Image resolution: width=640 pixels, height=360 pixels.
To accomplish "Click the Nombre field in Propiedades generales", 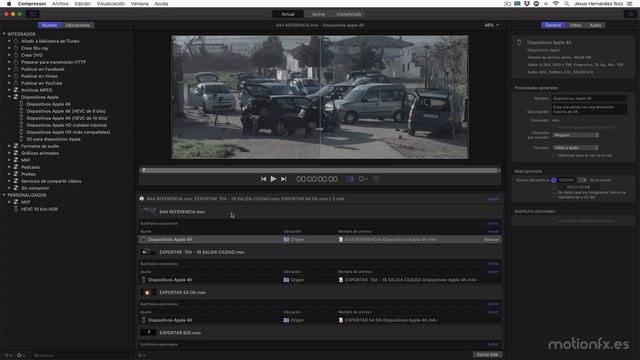I will pos(589,98).
